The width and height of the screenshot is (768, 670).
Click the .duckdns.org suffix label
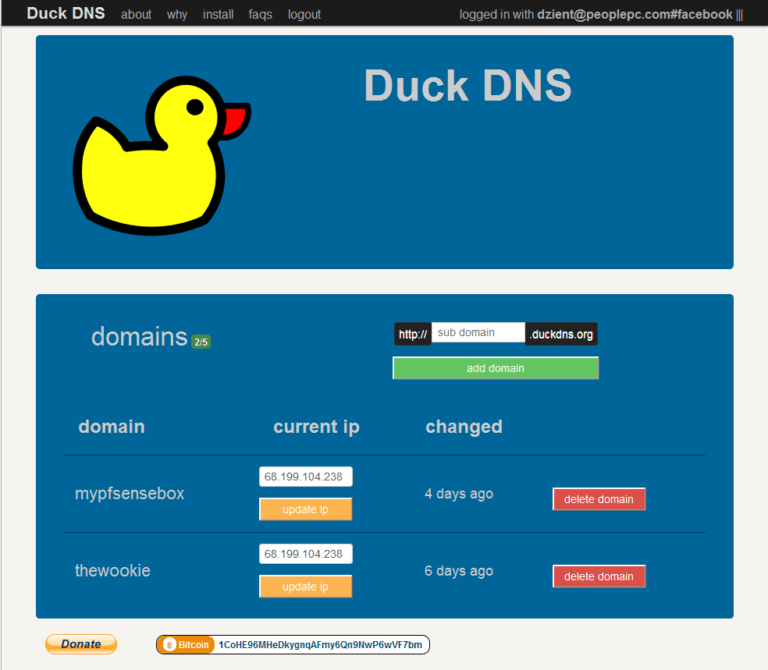(x=561, y=334)
